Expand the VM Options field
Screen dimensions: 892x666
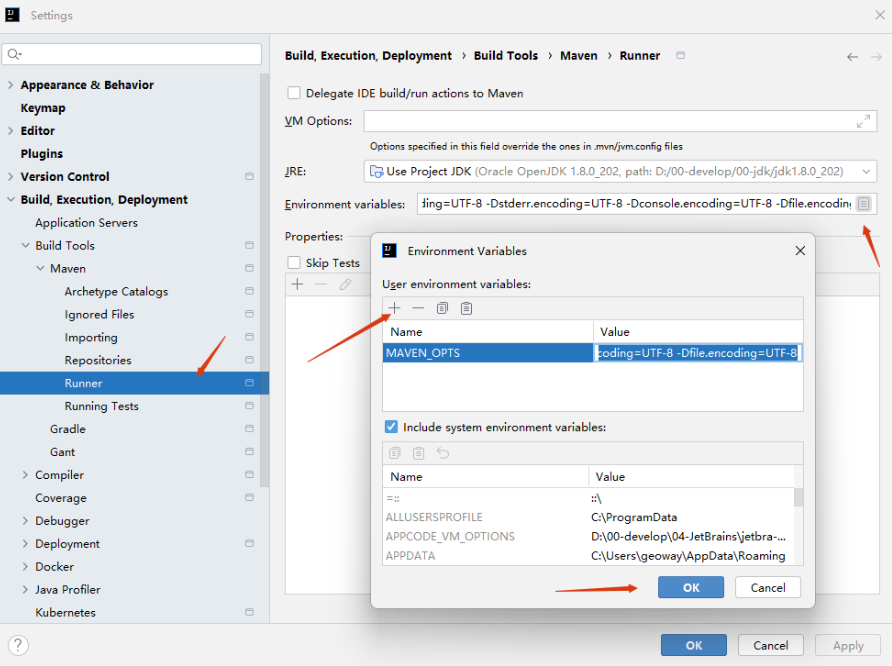pos(864,121)
